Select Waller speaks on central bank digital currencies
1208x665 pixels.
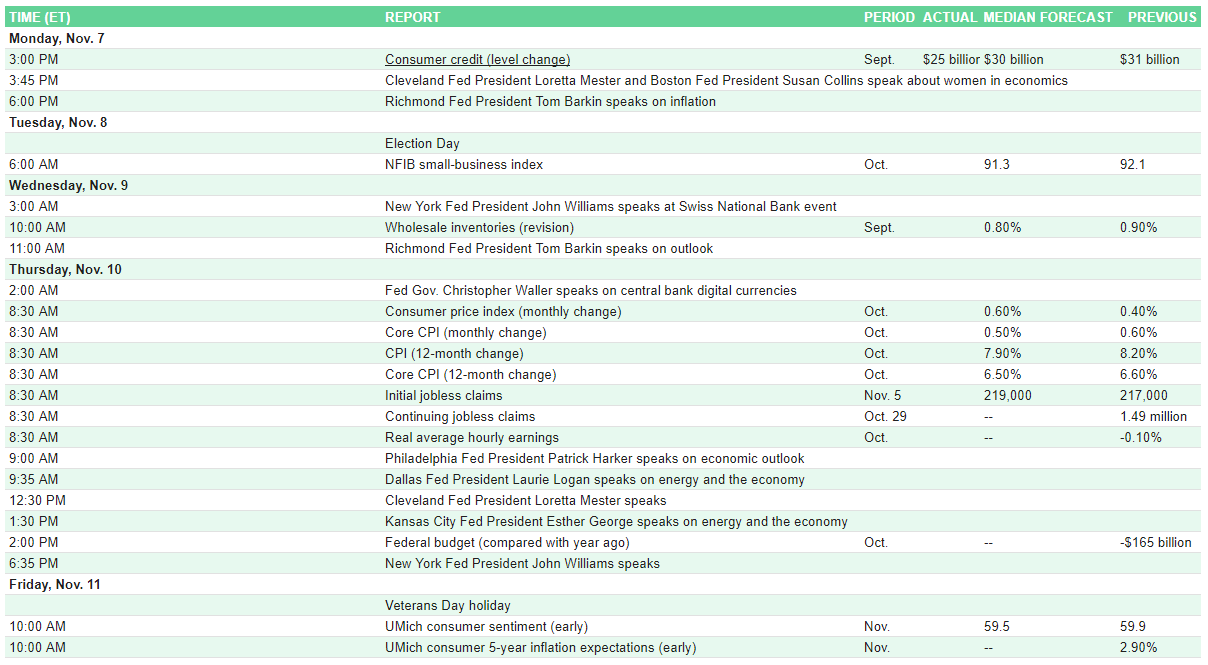[x=591, y=290]
